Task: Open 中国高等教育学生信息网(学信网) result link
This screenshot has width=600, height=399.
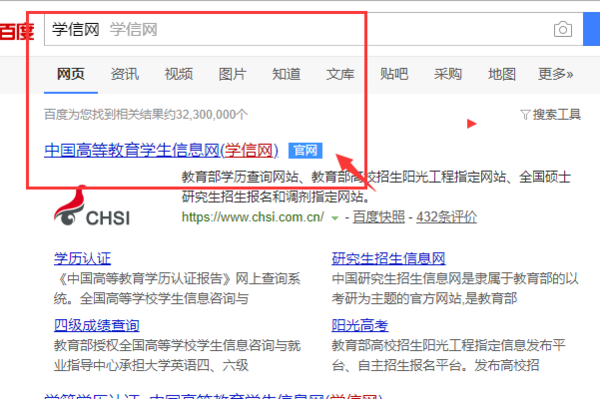Action: coord(161,150)
